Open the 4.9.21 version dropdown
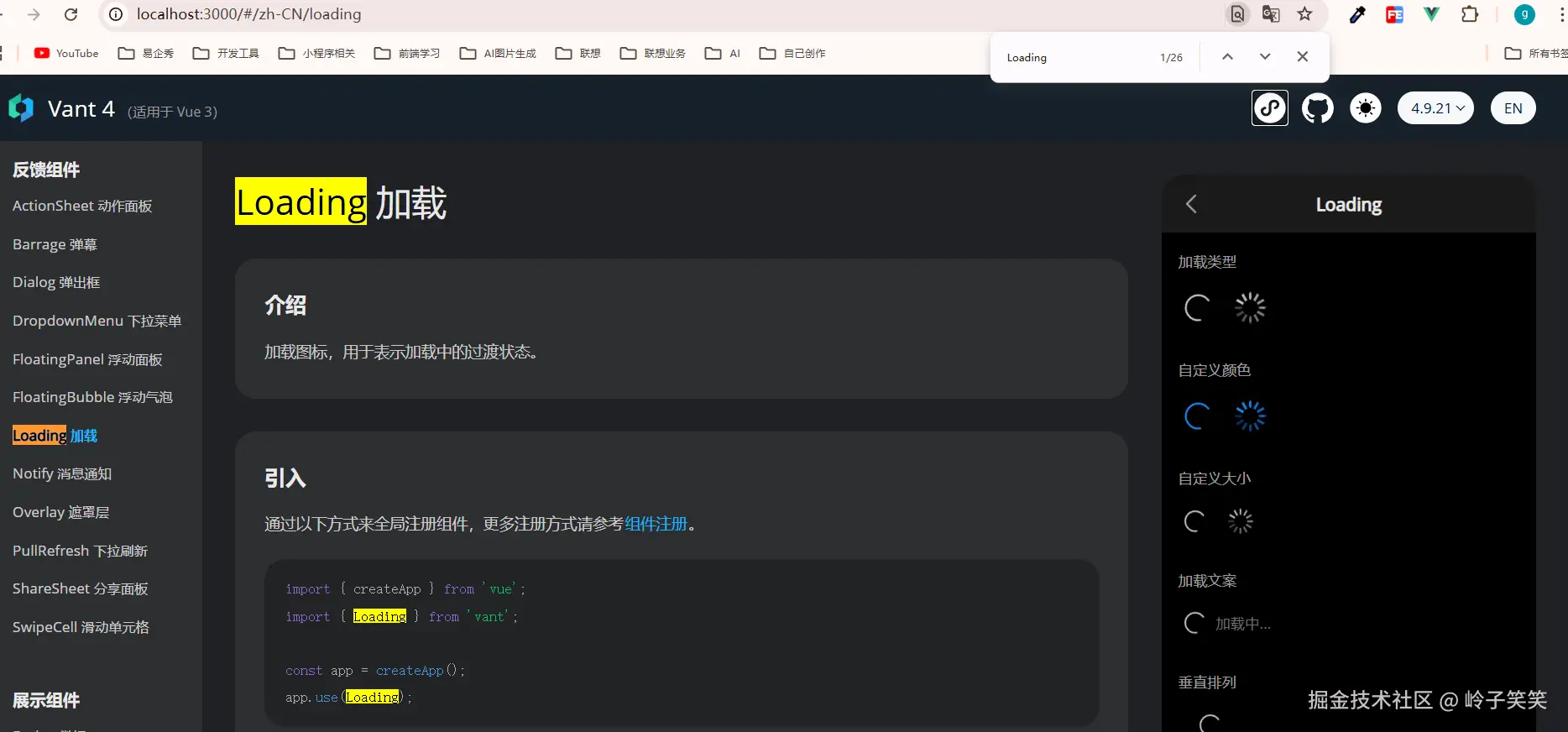The width and height of the screenshot is (1568, 732). 1435,107
